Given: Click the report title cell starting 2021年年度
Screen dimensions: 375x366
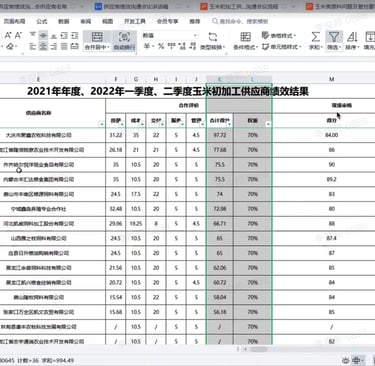Looking at the screenshot, I should pos(168,91).
